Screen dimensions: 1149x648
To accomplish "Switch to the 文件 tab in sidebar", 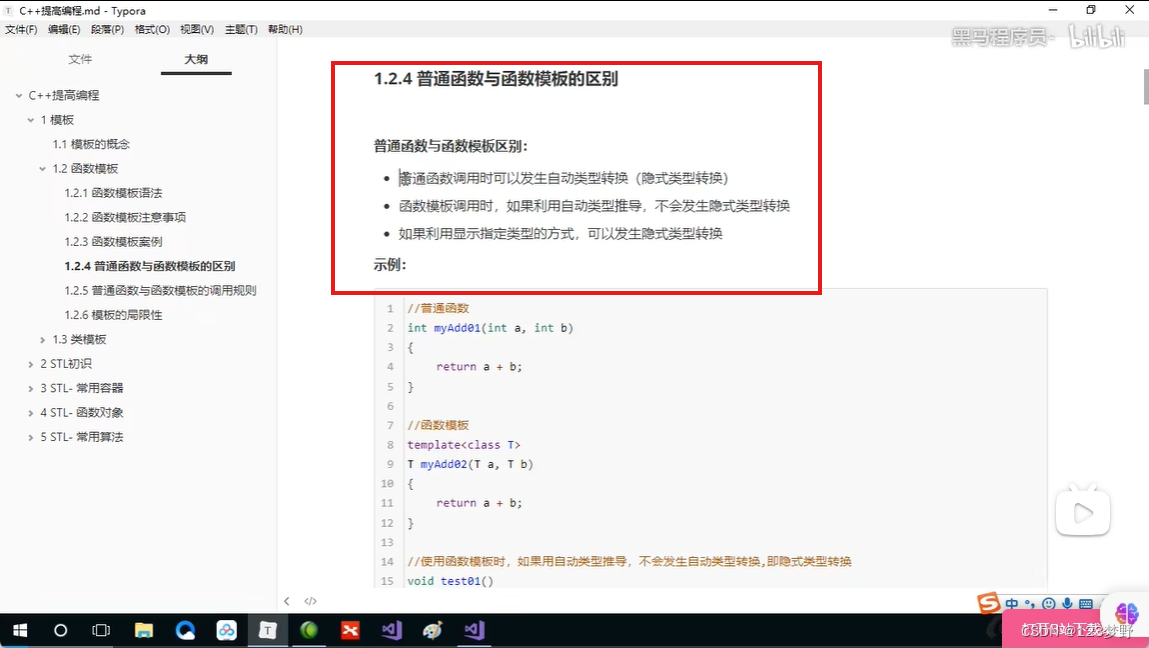I will tap(81, 58).
